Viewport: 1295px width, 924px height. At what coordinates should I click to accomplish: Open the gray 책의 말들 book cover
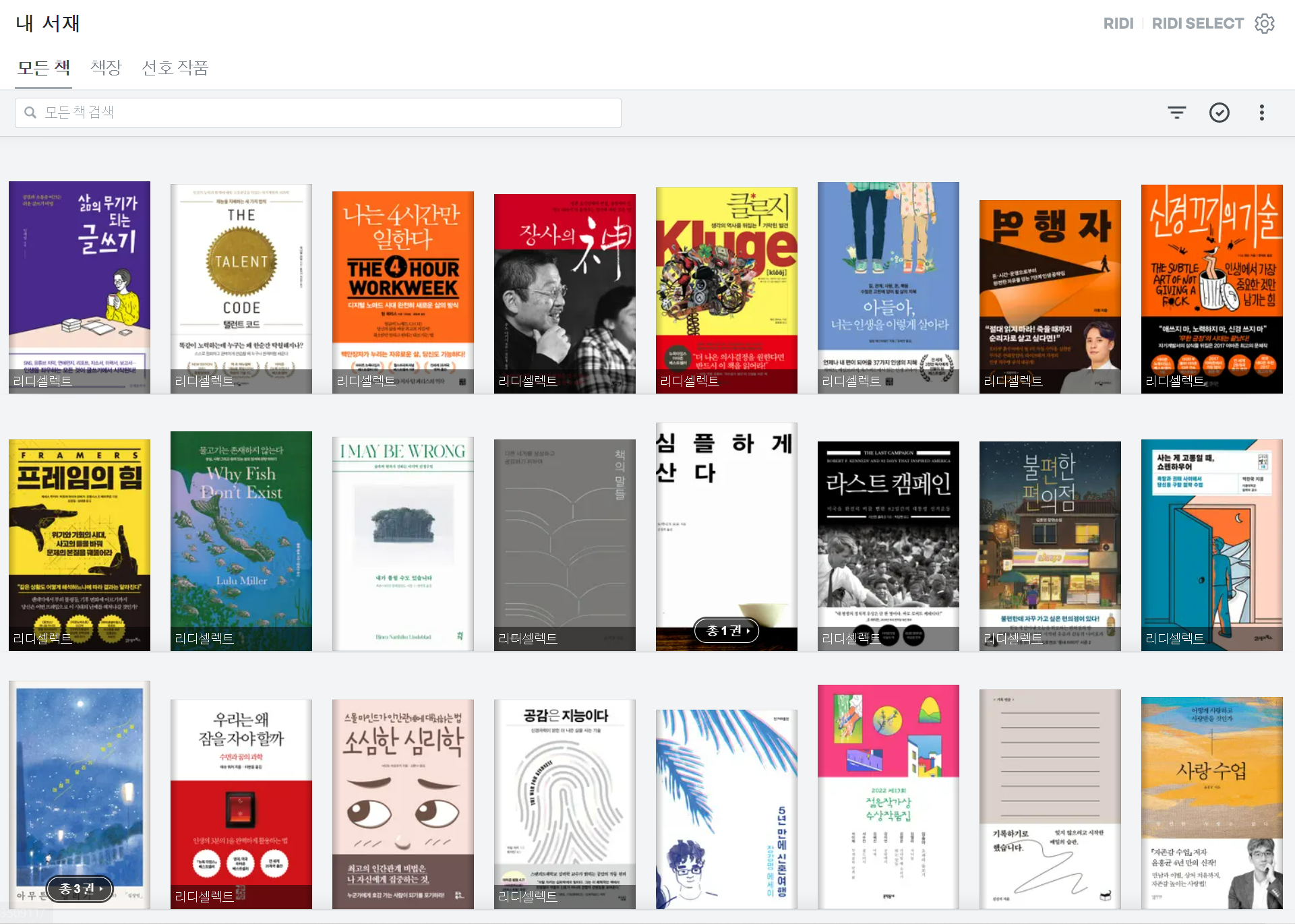(565, 545)
